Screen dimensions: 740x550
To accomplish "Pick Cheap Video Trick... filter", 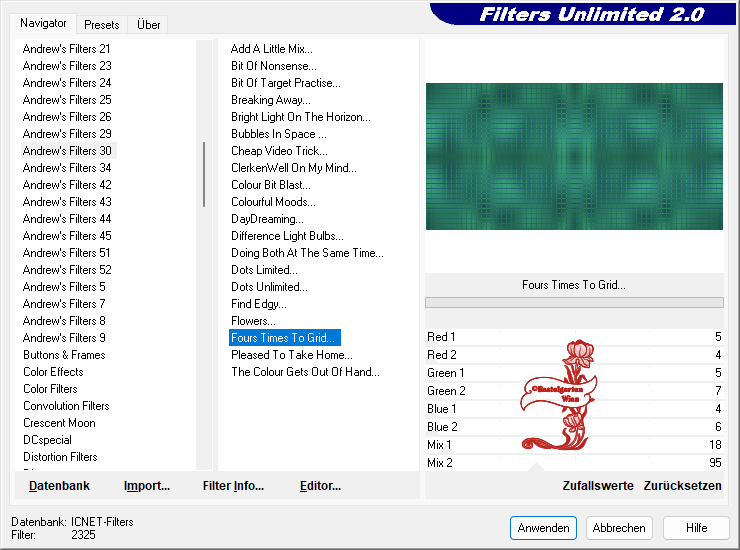I will 279,151.
